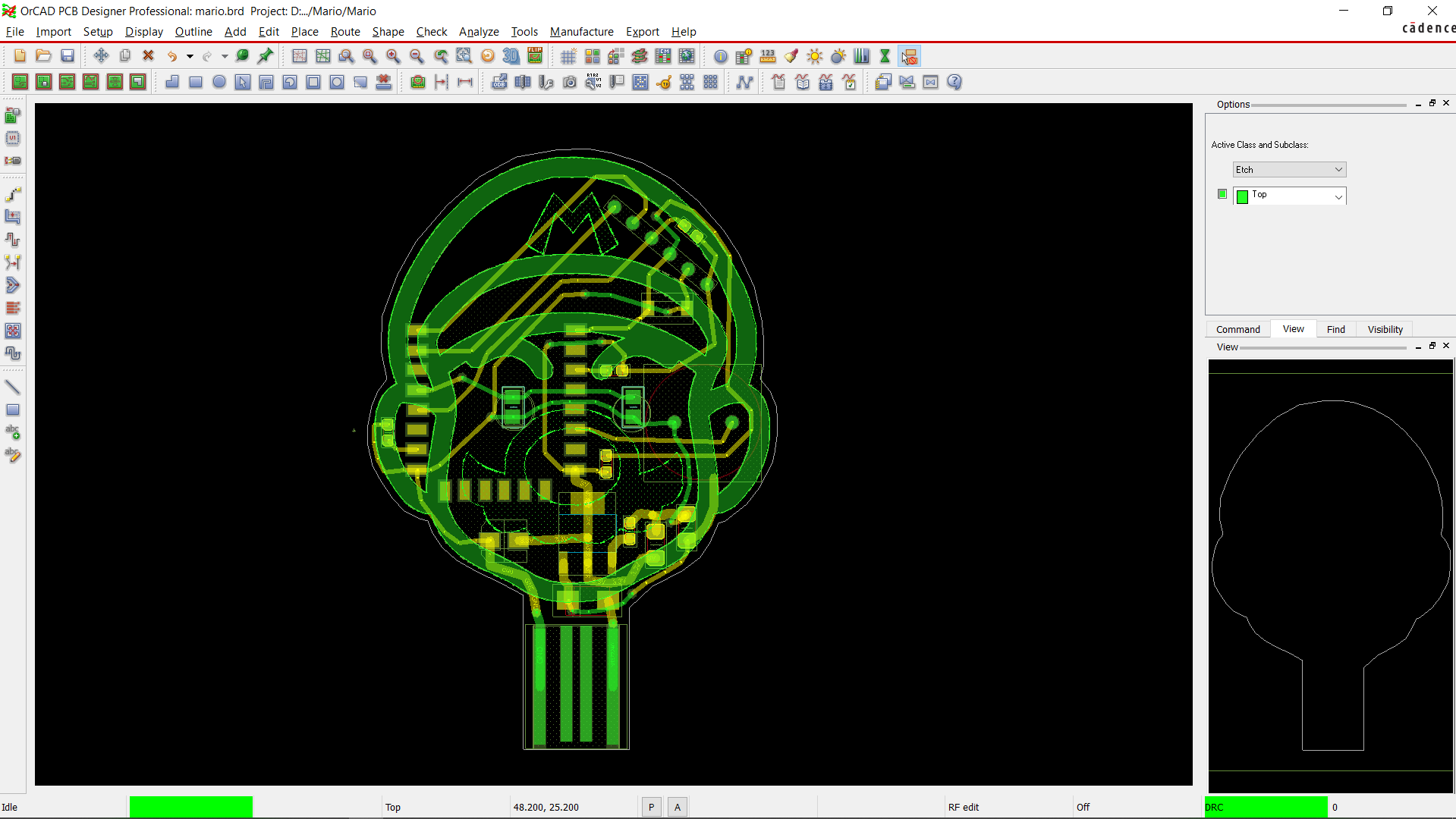Open a design with the folder icon
Screen dimensions: 1456x819
coord(43,56)
